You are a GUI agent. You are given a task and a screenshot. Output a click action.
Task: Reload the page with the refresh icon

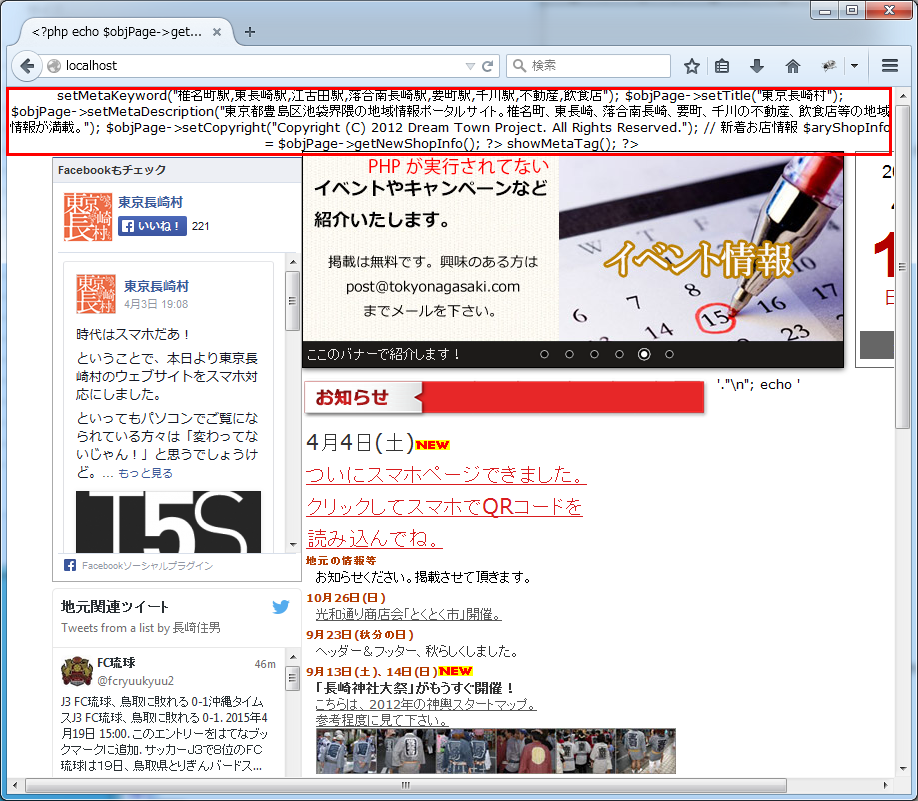(x=488, y=66)
